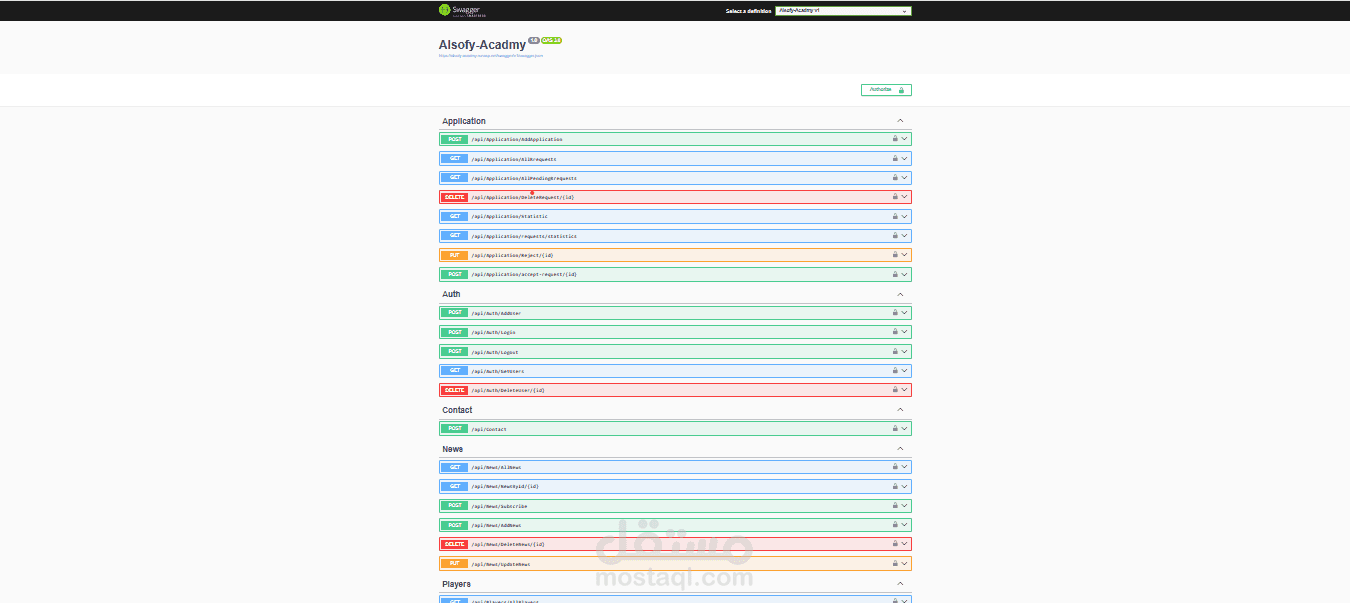1350x603 pixels.
Task: Click the lock icon on Auth Login row
Action: pos(895,332)
